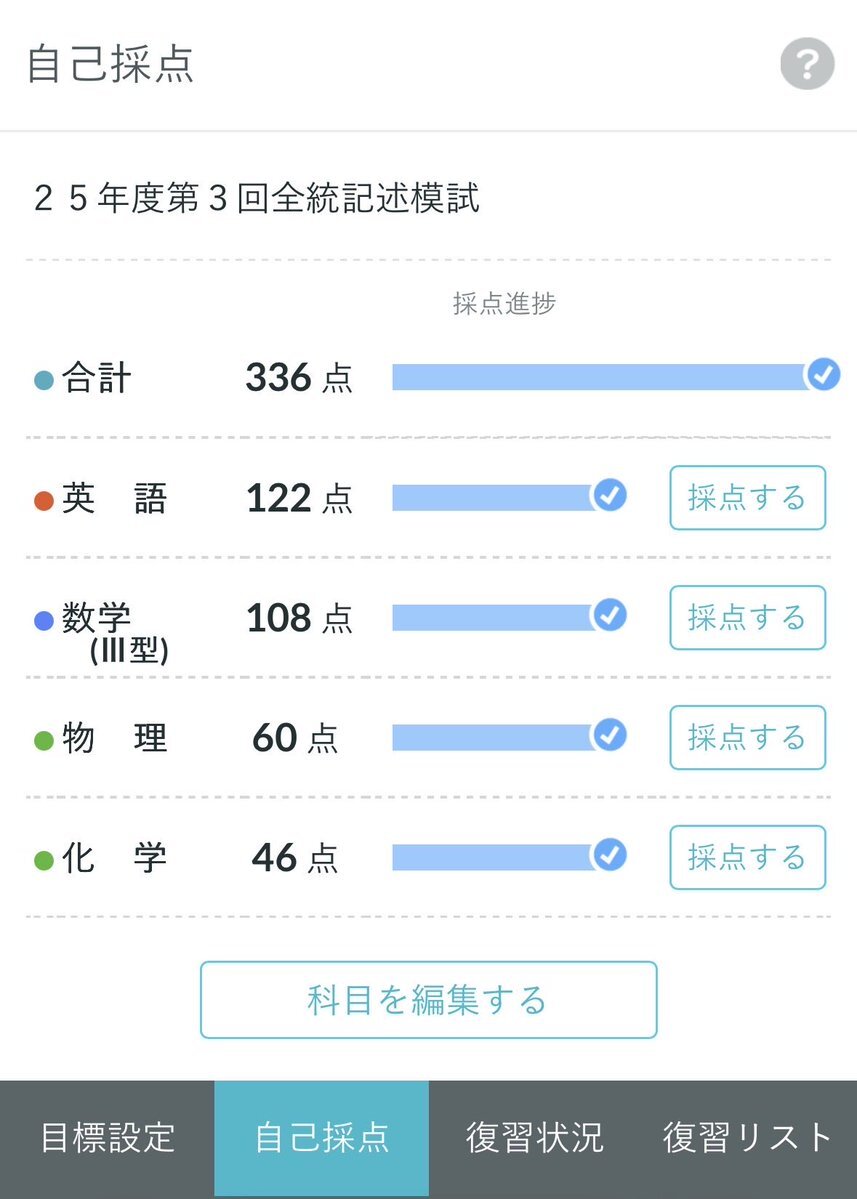The width and height of the screenshot is (857, 1199).
Task: Go to the 復習状況 tab
Action: (x=535, y=1138)
